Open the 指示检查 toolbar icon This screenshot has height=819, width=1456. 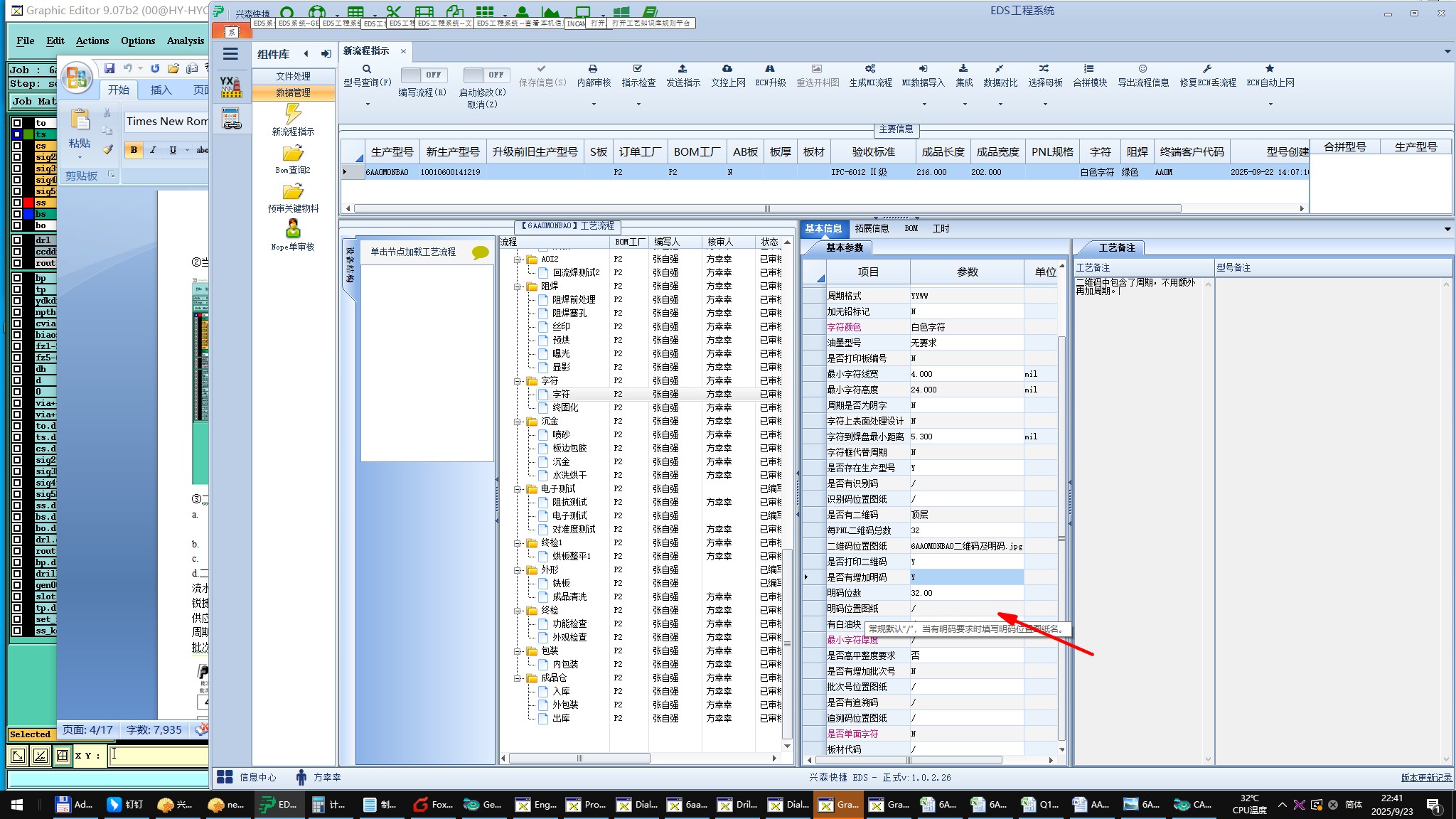click(638, 69)
